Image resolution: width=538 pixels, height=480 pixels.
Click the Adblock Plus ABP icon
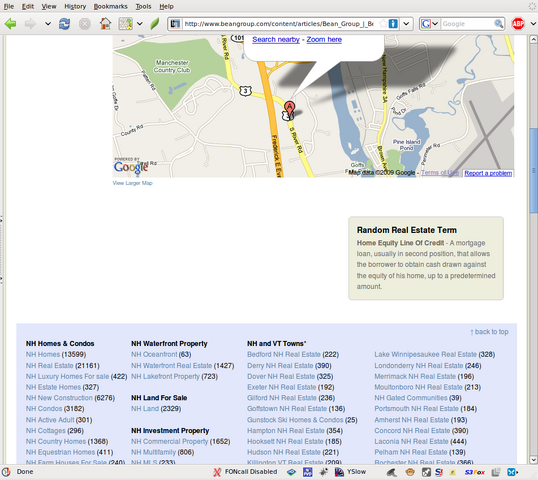coord(518,24)
